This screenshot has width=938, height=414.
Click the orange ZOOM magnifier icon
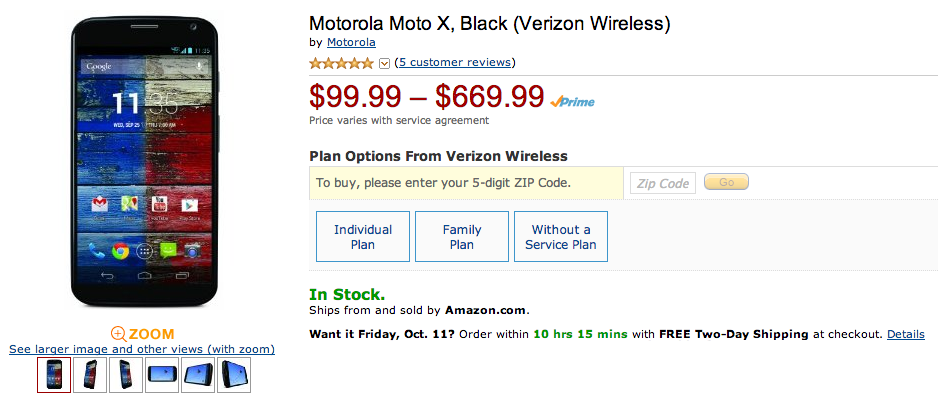click(x=119, y=334)
